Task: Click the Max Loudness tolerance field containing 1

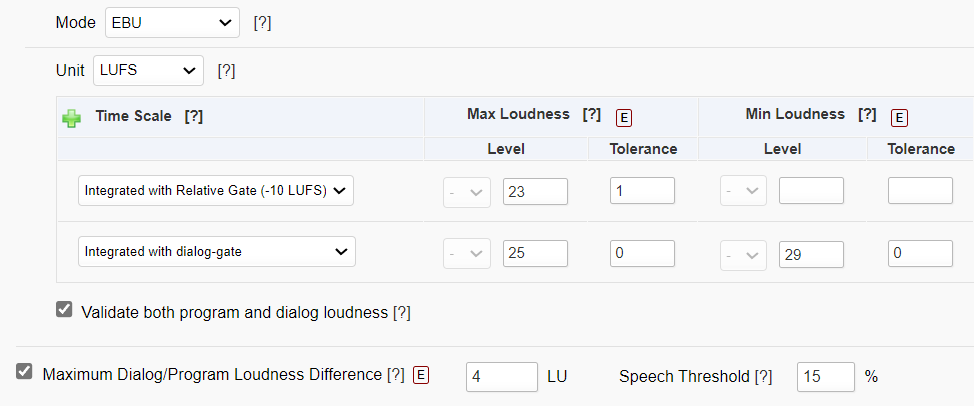Action: pos(642,191)
